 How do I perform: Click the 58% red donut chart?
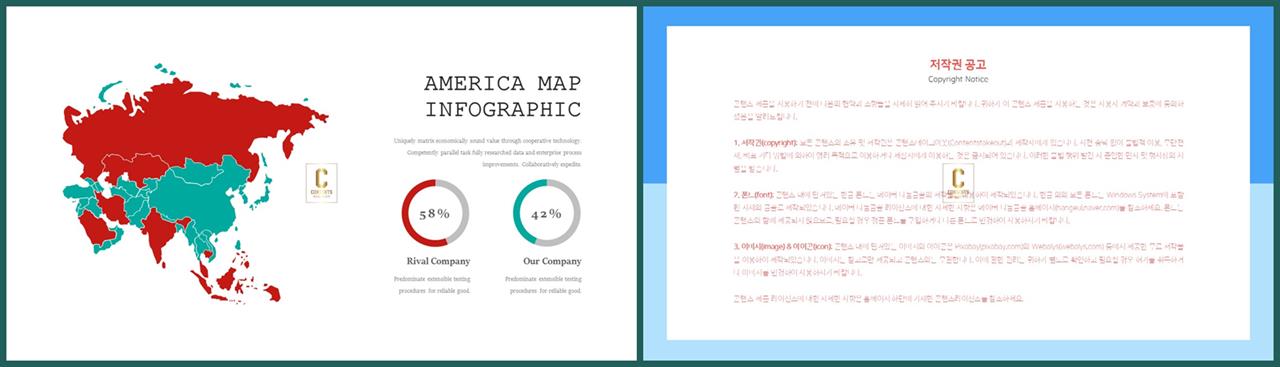pos(435,213)
